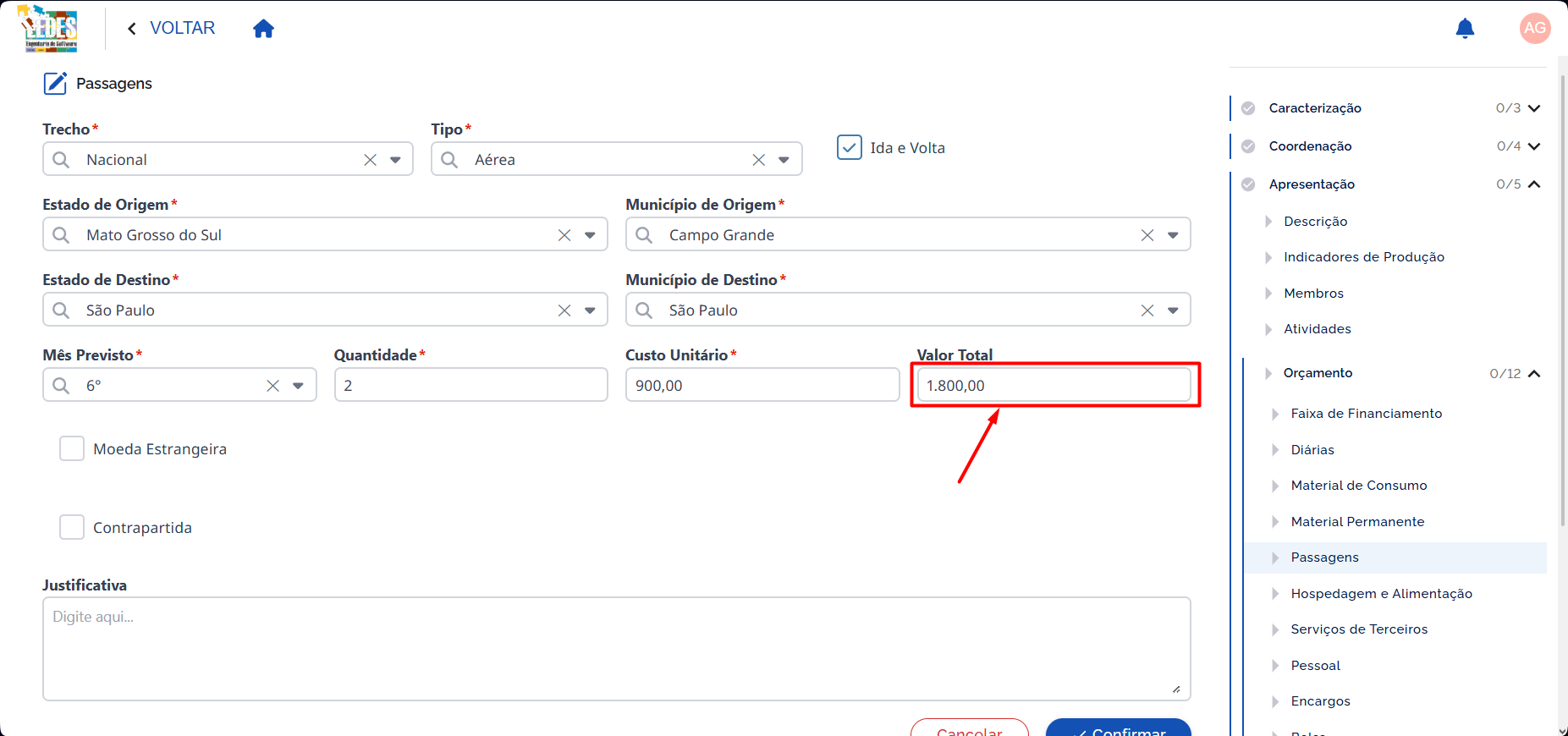Clear the Trecho field selection

pyautogui.click(x=370, y=160)
